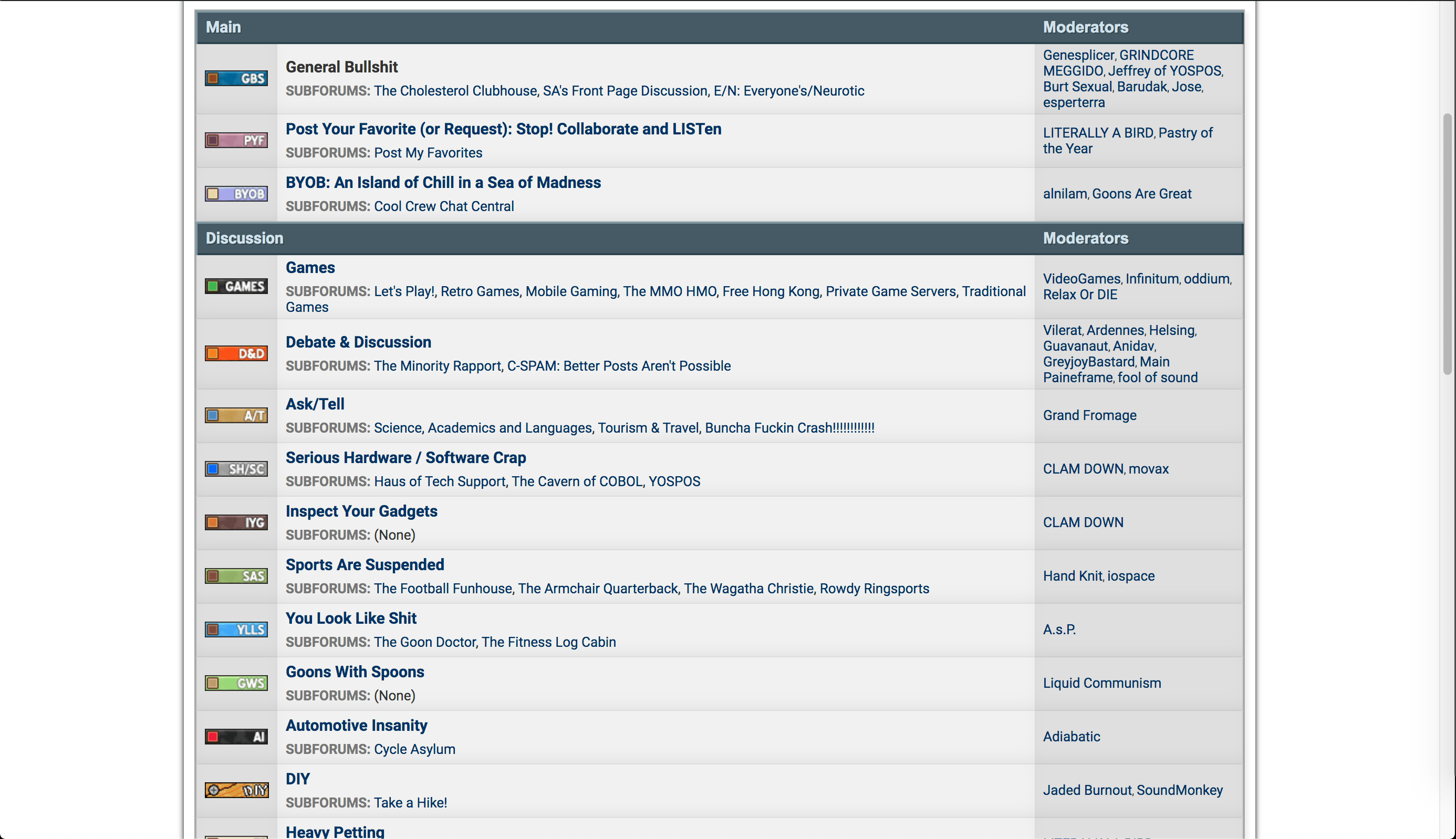1456x839 pixels.
Task: Click the GBS forum badge icon
Action: point(236,78)
